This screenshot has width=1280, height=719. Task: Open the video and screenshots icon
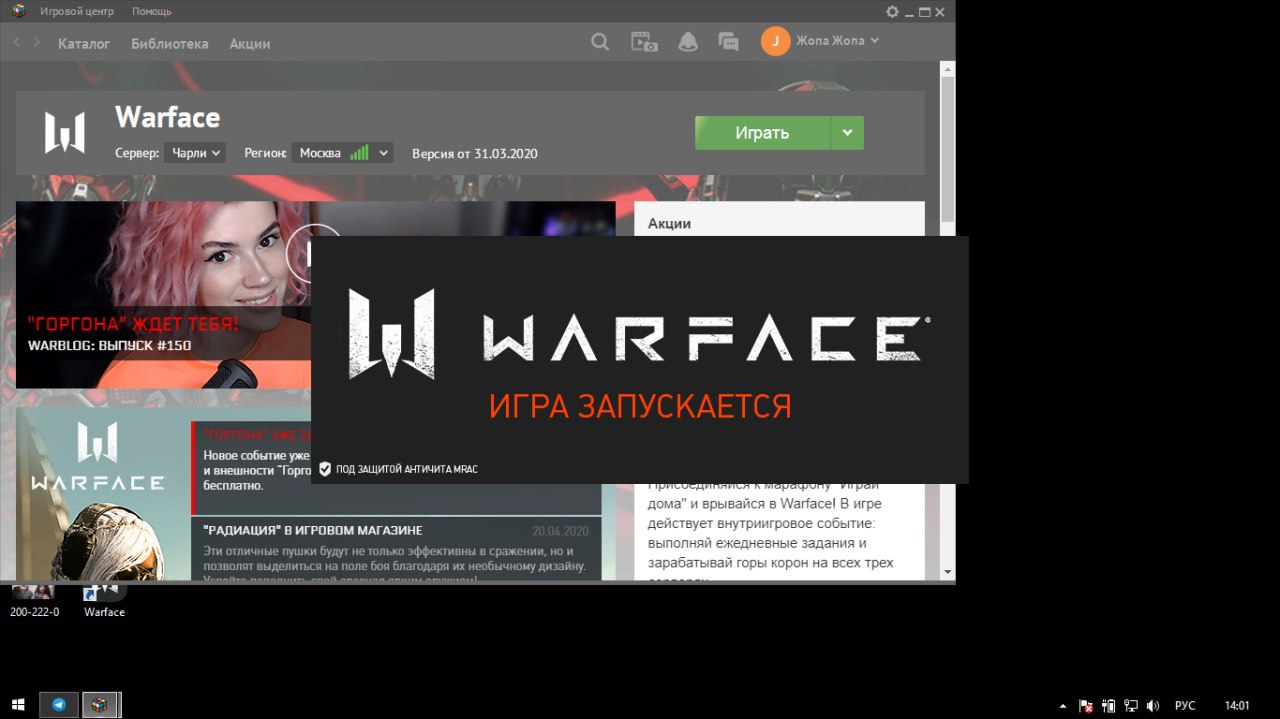coord(644,42)
